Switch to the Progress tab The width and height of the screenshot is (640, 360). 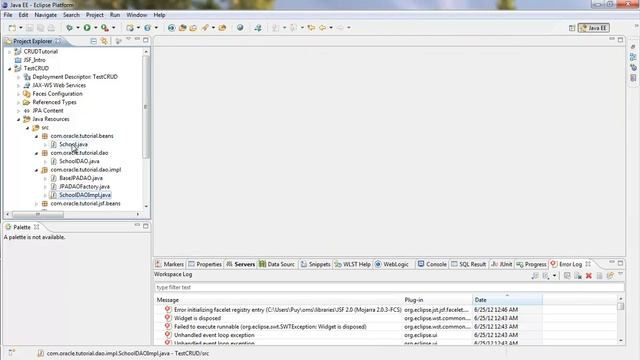pyautogui.click(x=531, y=264)
